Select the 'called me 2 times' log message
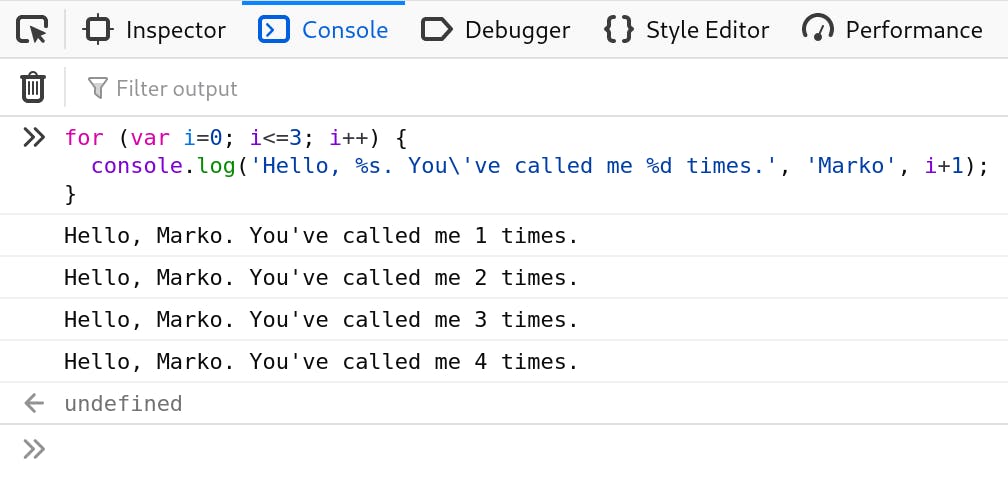The image size is (1008, 477). pos(321,278)
